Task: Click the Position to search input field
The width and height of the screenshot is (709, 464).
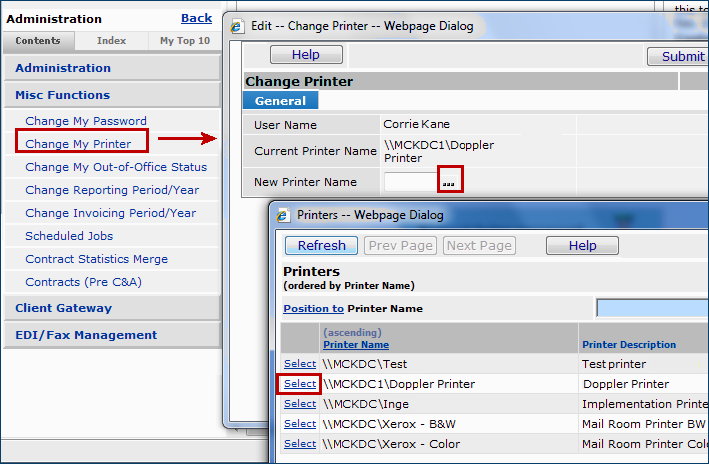Action: coord(651,308)
